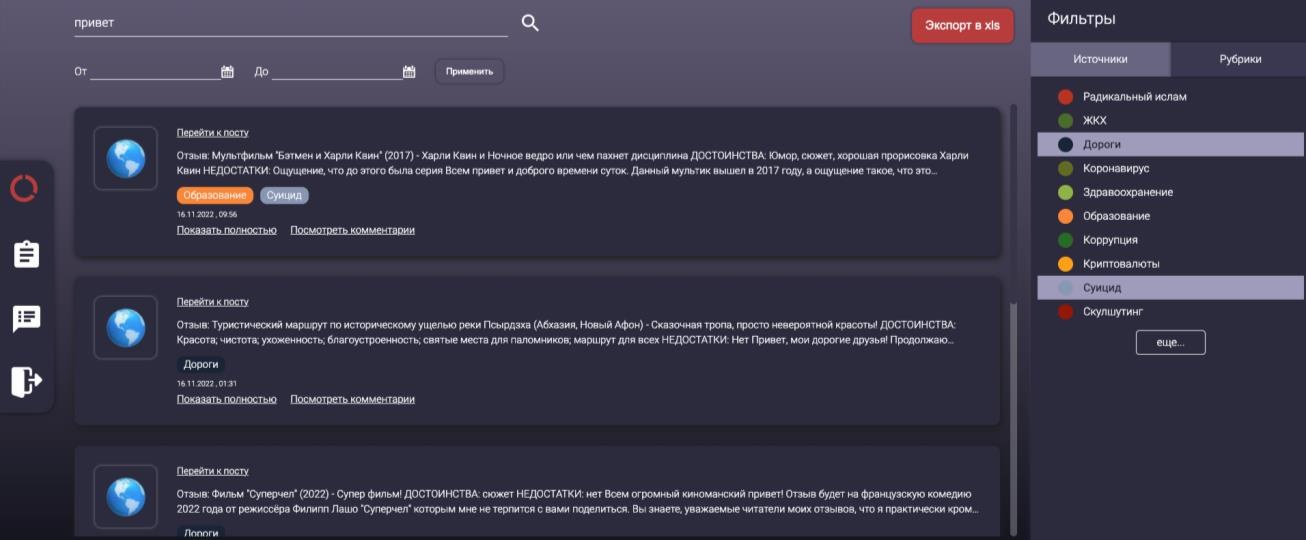Click Посмотреть комментарии on the Batman post
The width and height of the screenshot is (1306, 540).
pyautogui.click(x=353, y=230)
